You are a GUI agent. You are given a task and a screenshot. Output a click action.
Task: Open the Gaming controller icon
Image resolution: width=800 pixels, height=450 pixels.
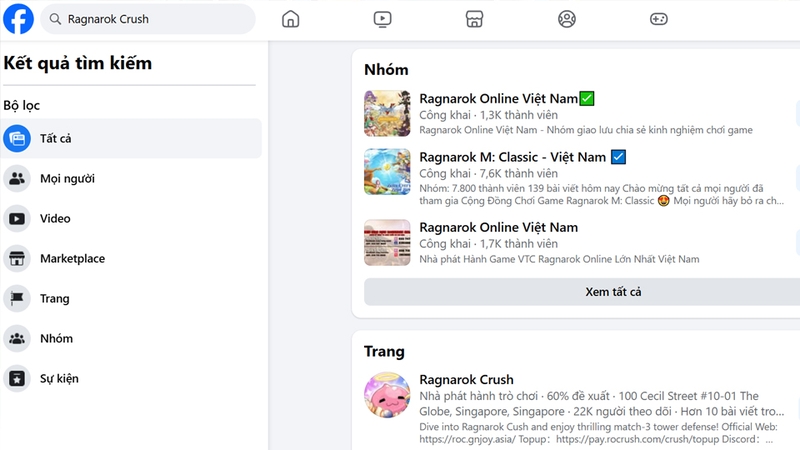tap(659, 19)
